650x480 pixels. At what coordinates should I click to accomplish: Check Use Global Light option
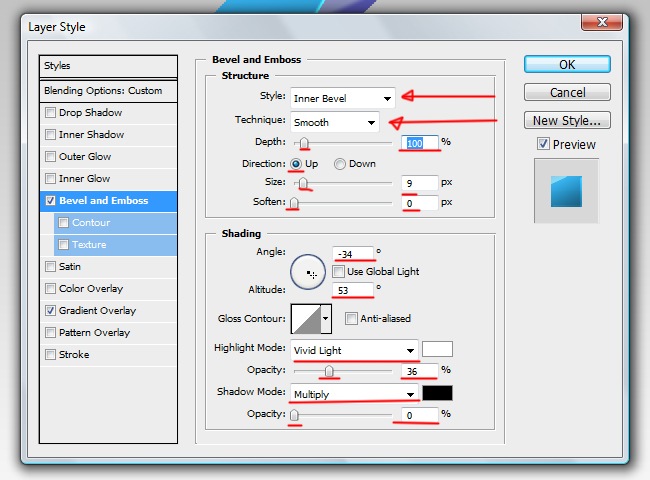pos(339,272)
